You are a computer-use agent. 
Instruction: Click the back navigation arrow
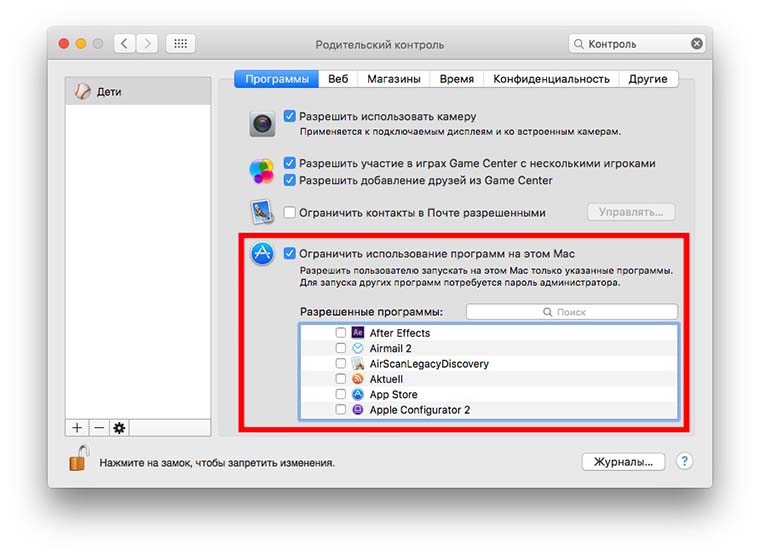coord(125,44)
